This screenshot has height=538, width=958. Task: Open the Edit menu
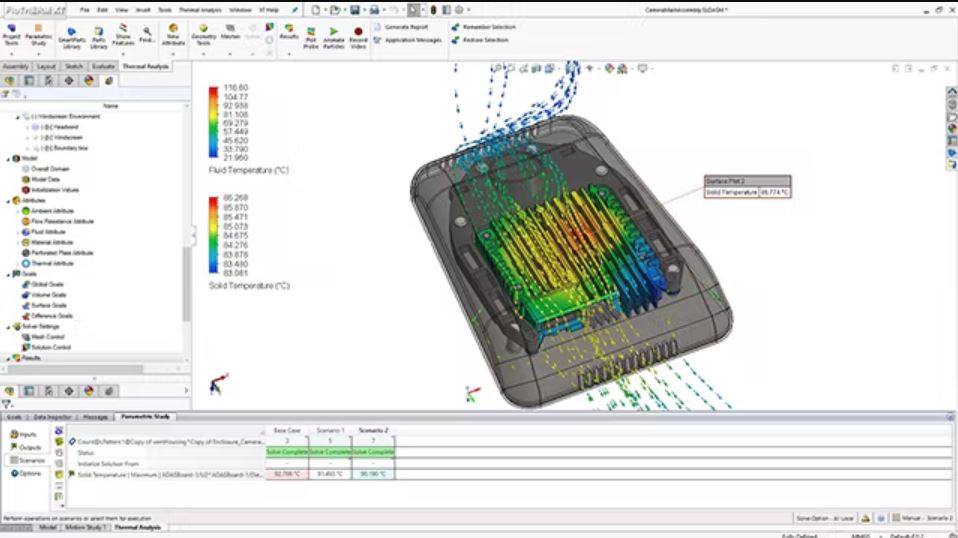click(x=102, y=10)
